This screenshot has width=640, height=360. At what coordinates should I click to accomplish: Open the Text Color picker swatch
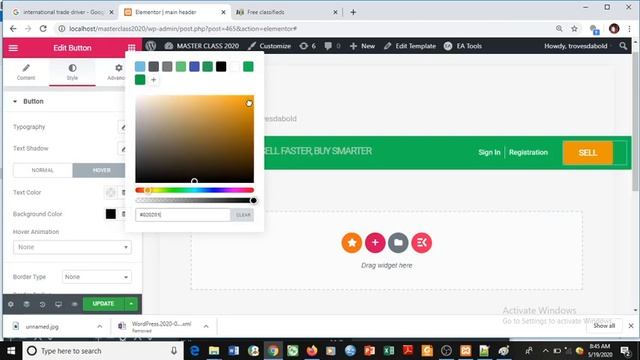(111, 193)
